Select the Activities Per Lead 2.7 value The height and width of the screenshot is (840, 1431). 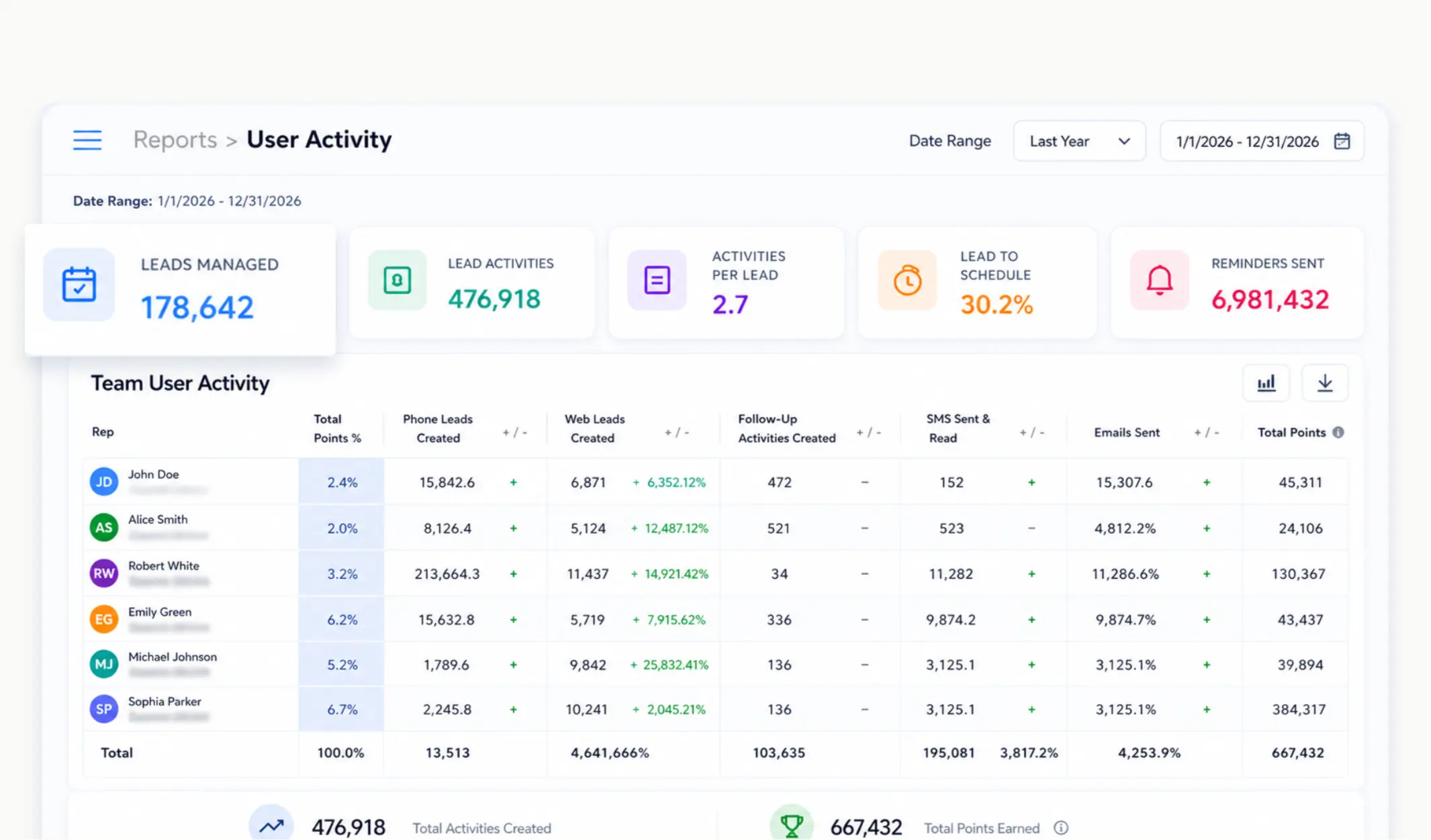730,305
